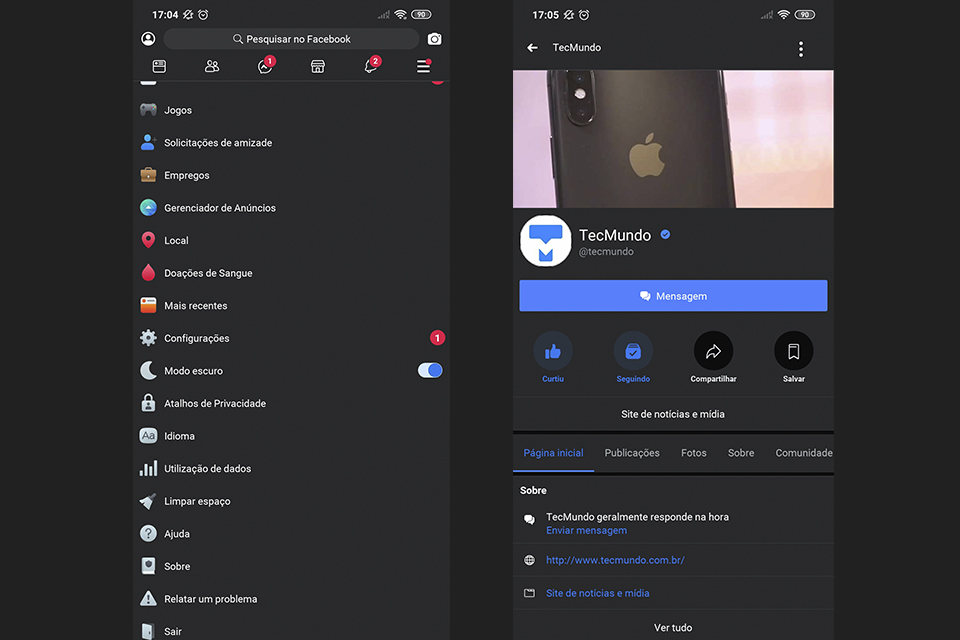Click the Ajuda question mark icon

[x=148, y=533]
